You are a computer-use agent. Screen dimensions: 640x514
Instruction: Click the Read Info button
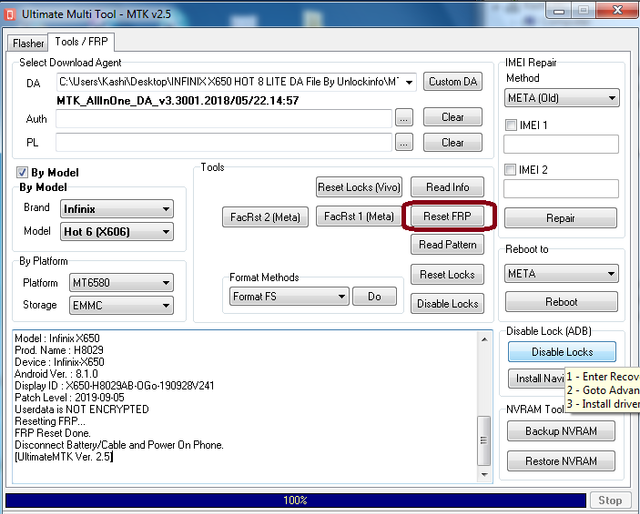coord(447,187)
